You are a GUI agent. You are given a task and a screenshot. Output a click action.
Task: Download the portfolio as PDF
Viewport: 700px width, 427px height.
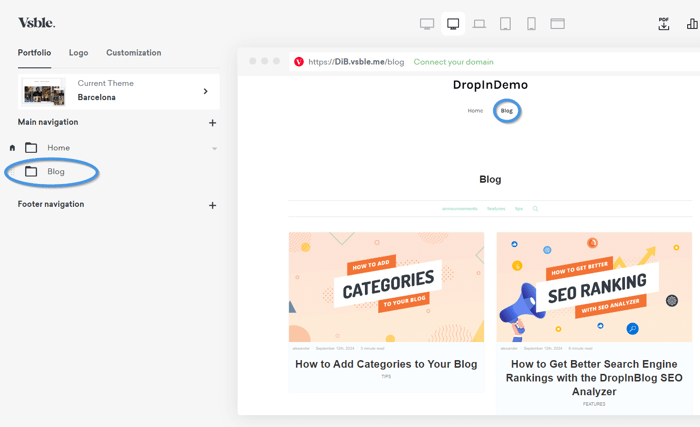(x=664, y=24)
